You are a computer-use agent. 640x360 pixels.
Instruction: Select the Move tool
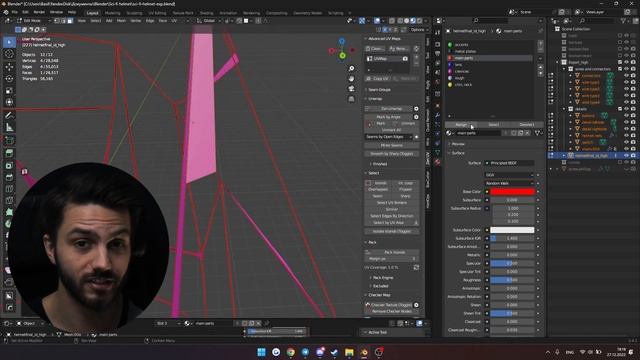coord(9,67)
